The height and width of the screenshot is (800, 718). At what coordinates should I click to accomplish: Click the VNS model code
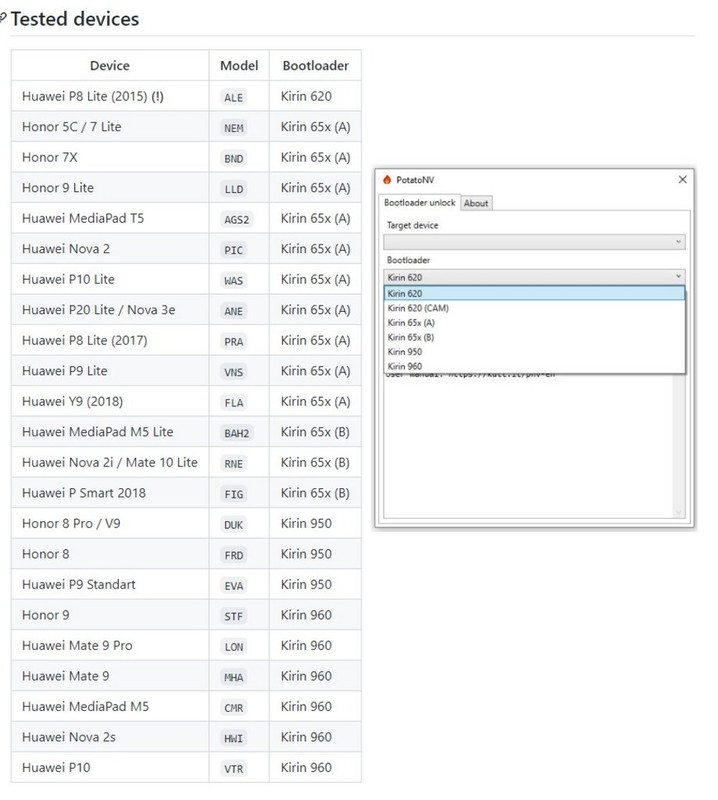(x=234, y=372)
